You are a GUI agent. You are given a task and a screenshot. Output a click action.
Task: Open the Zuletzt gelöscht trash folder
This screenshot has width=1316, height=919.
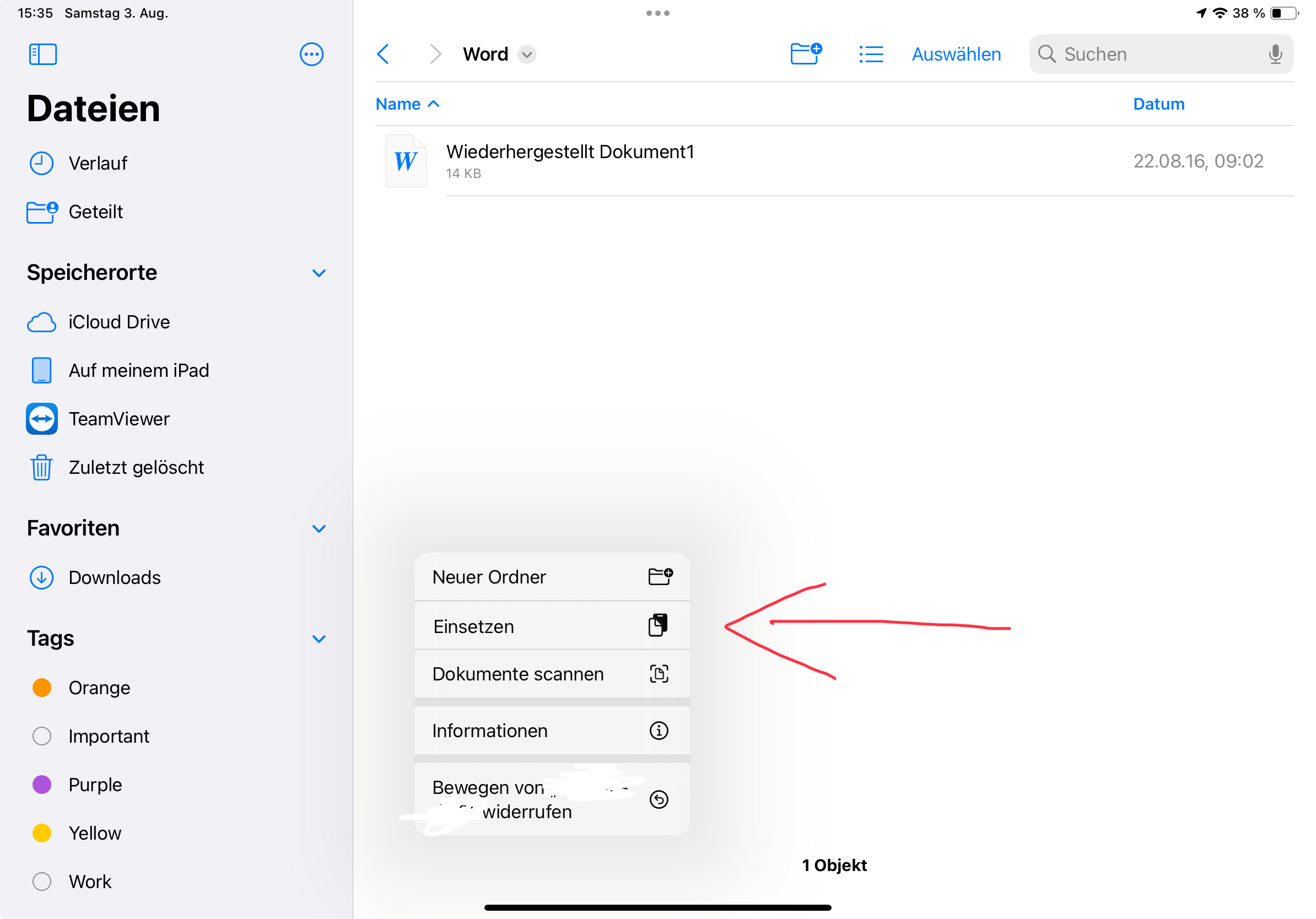point(135,468)
